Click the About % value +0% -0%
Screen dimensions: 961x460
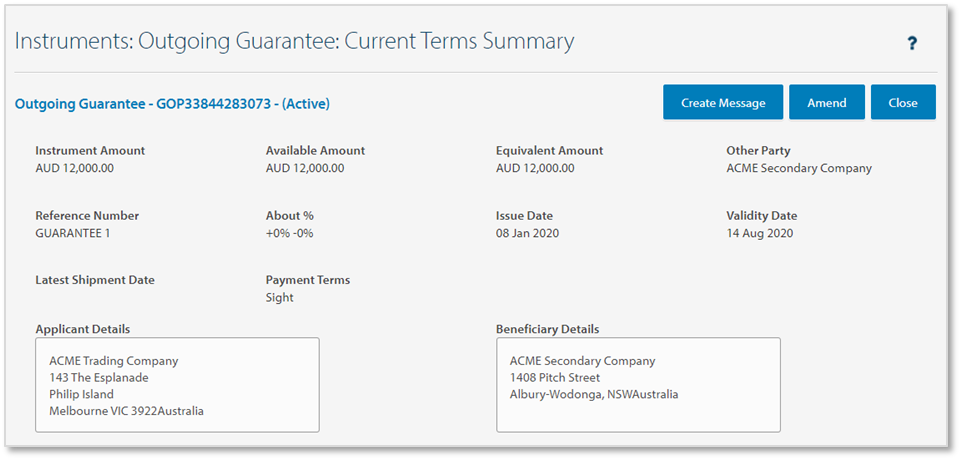289,233
